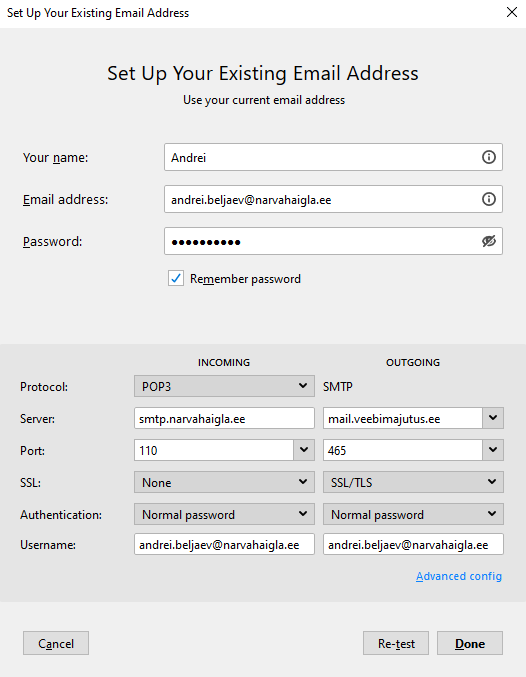The width and height of the screenshot is (526, 677).
Task: Open incoming Authentication Normal password dropdown
Action: 224,514
